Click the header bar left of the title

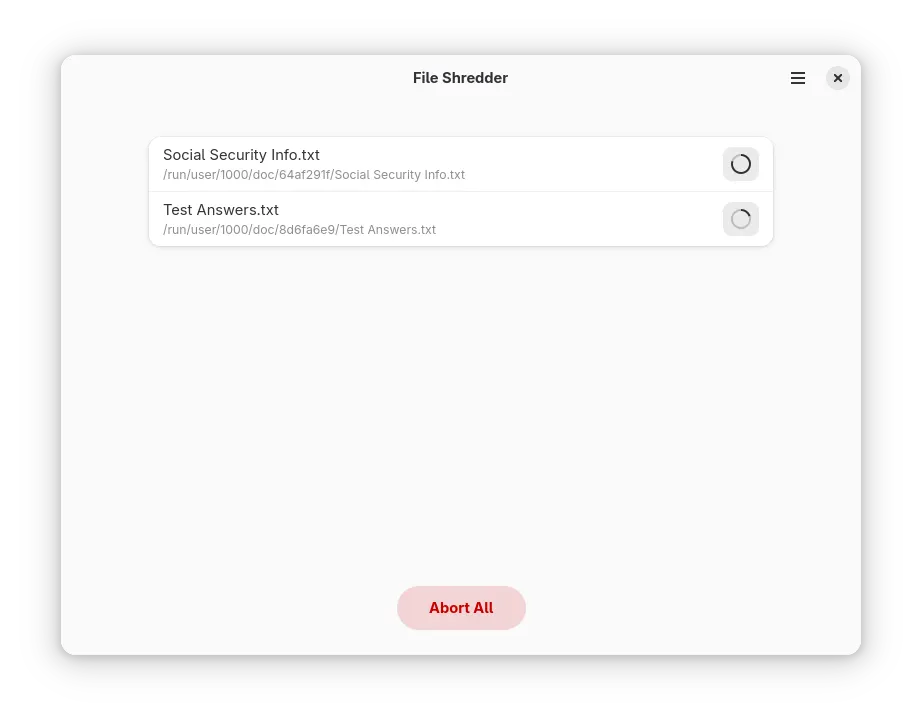235,78
